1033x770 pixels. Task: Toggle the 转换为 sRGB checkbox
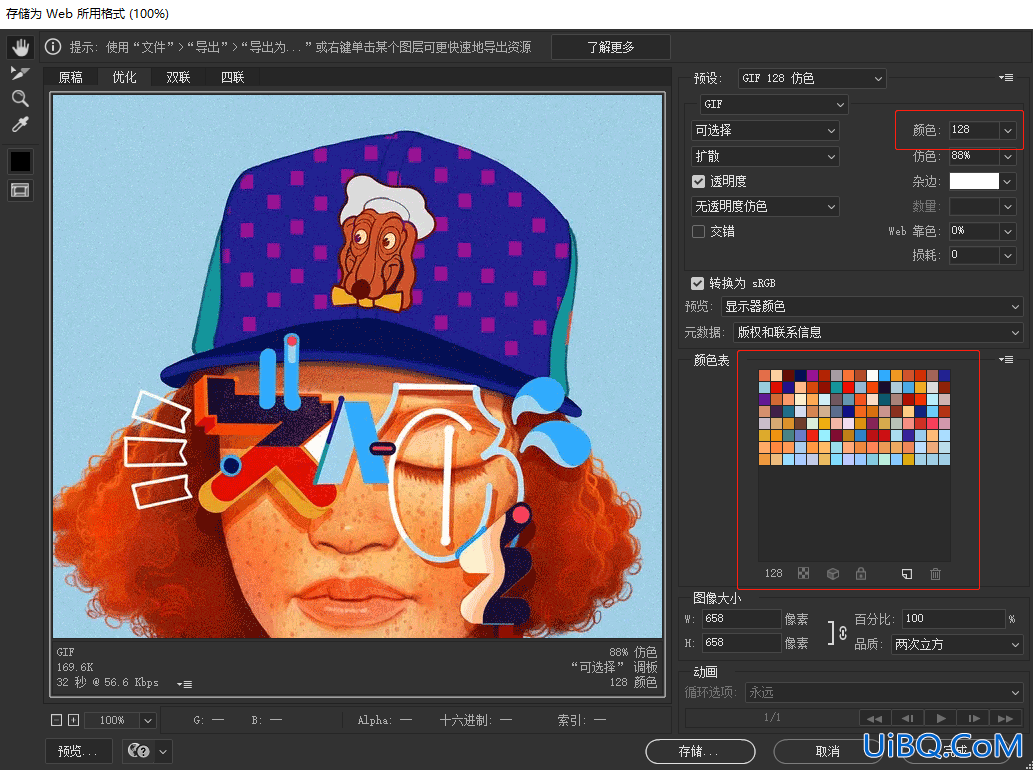(x=697, y=283)
